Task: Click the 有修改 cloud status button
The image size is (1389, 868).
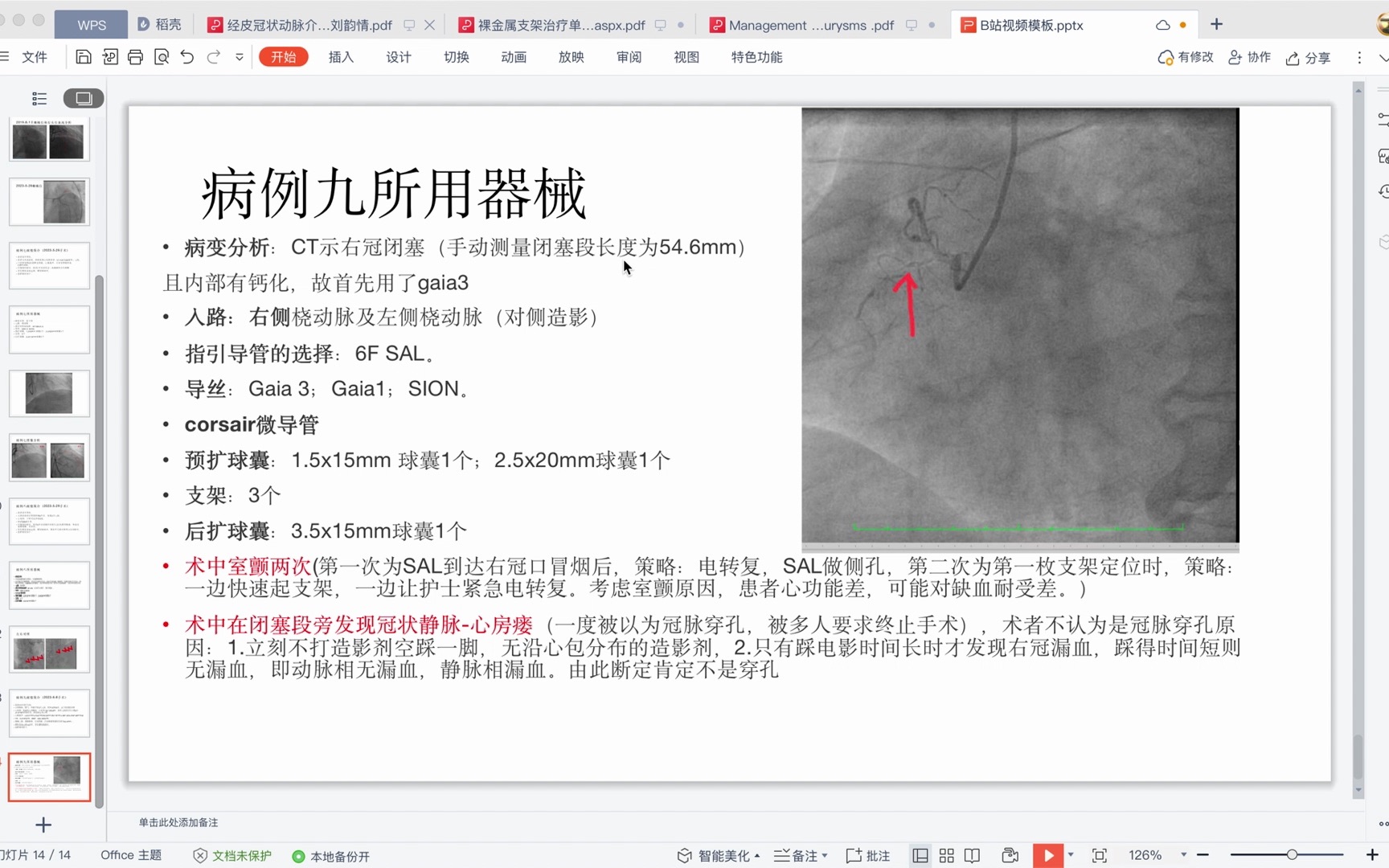Action: (x=1186, y=57)
